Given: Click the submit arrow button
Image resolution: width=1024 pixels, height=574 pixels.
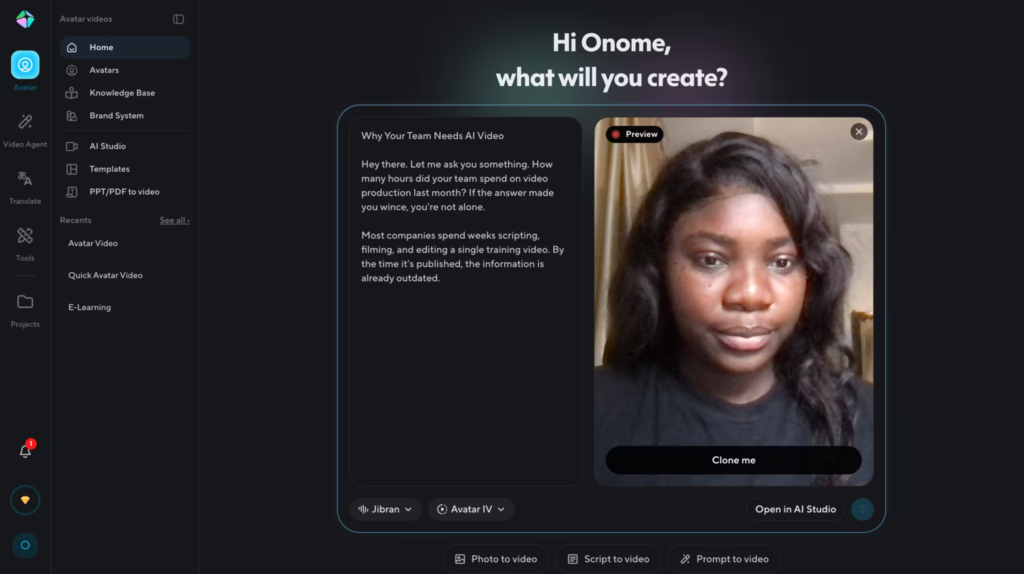Looking at the screenshot, I should 862,509.
